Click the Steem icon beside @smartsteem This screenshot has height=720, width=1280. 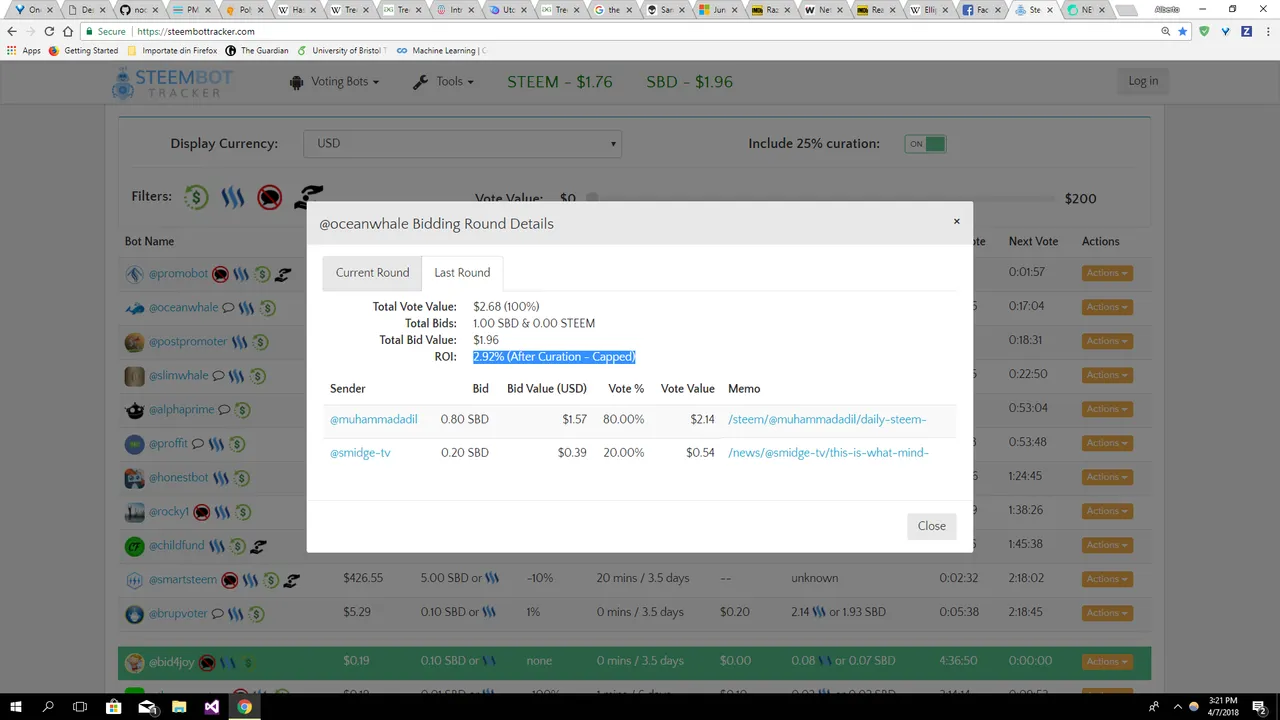click(250, 580)
